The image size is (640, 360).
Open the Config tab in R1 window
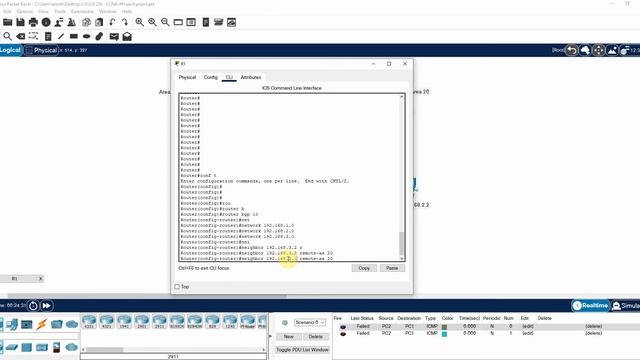211,77
